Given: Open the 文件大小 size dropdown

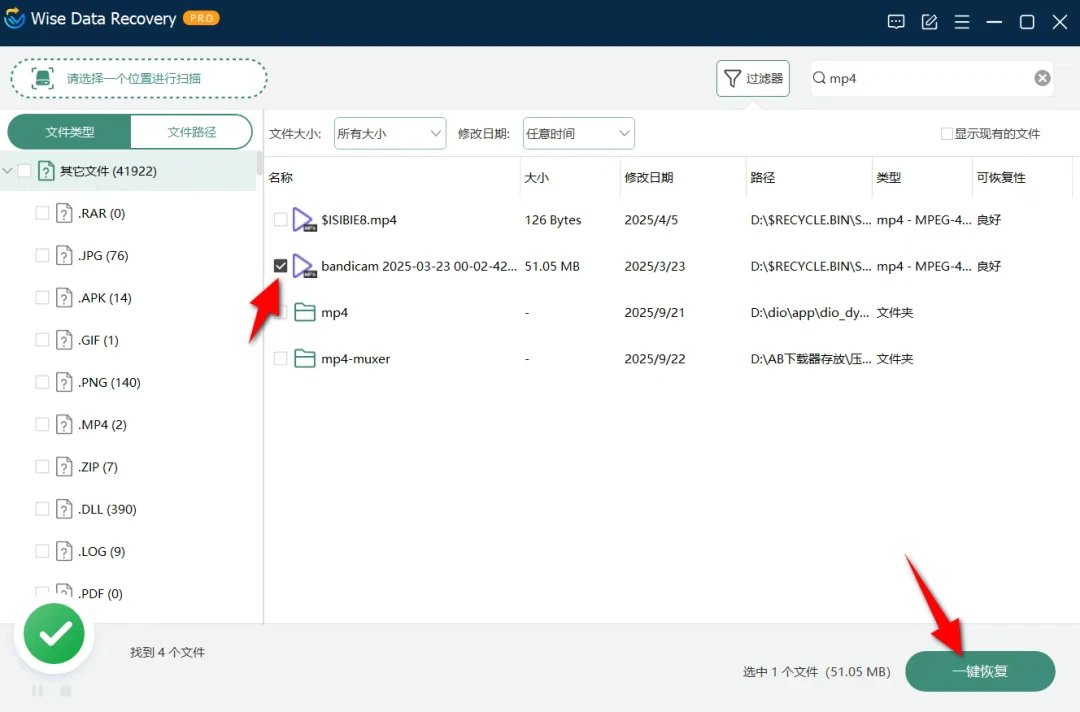Looking at the screenshot, I should [x=389, y=134].
